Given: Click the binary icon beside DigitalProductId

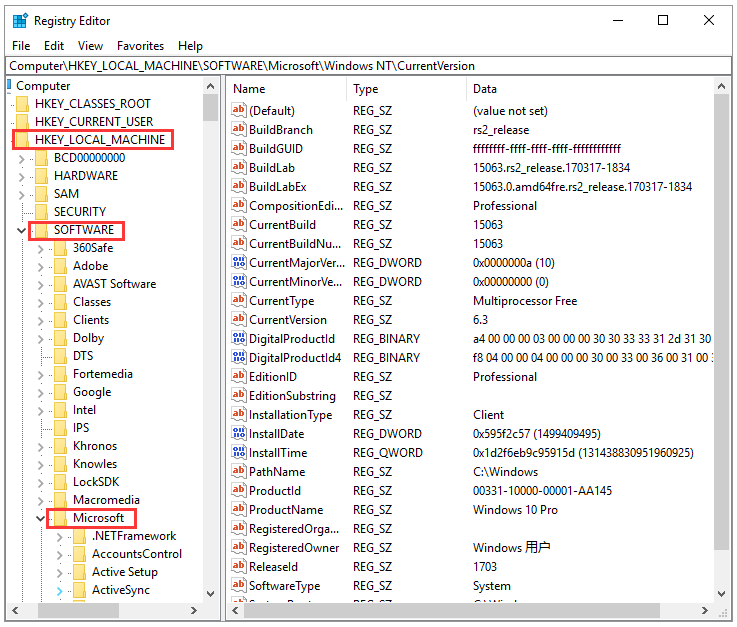Looking at the screenshot, I should pyautogui.click(x=239, y=338).
